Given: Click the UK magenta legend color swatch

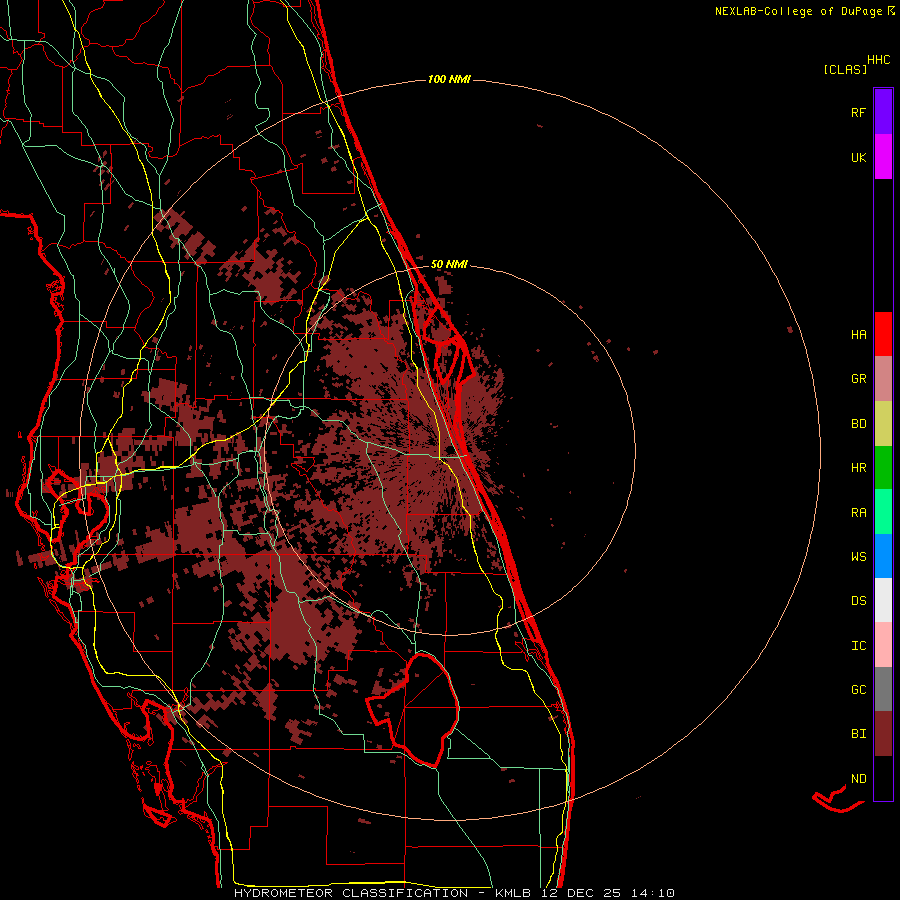Looking at the screenshot, I should [x=883, y=156].
